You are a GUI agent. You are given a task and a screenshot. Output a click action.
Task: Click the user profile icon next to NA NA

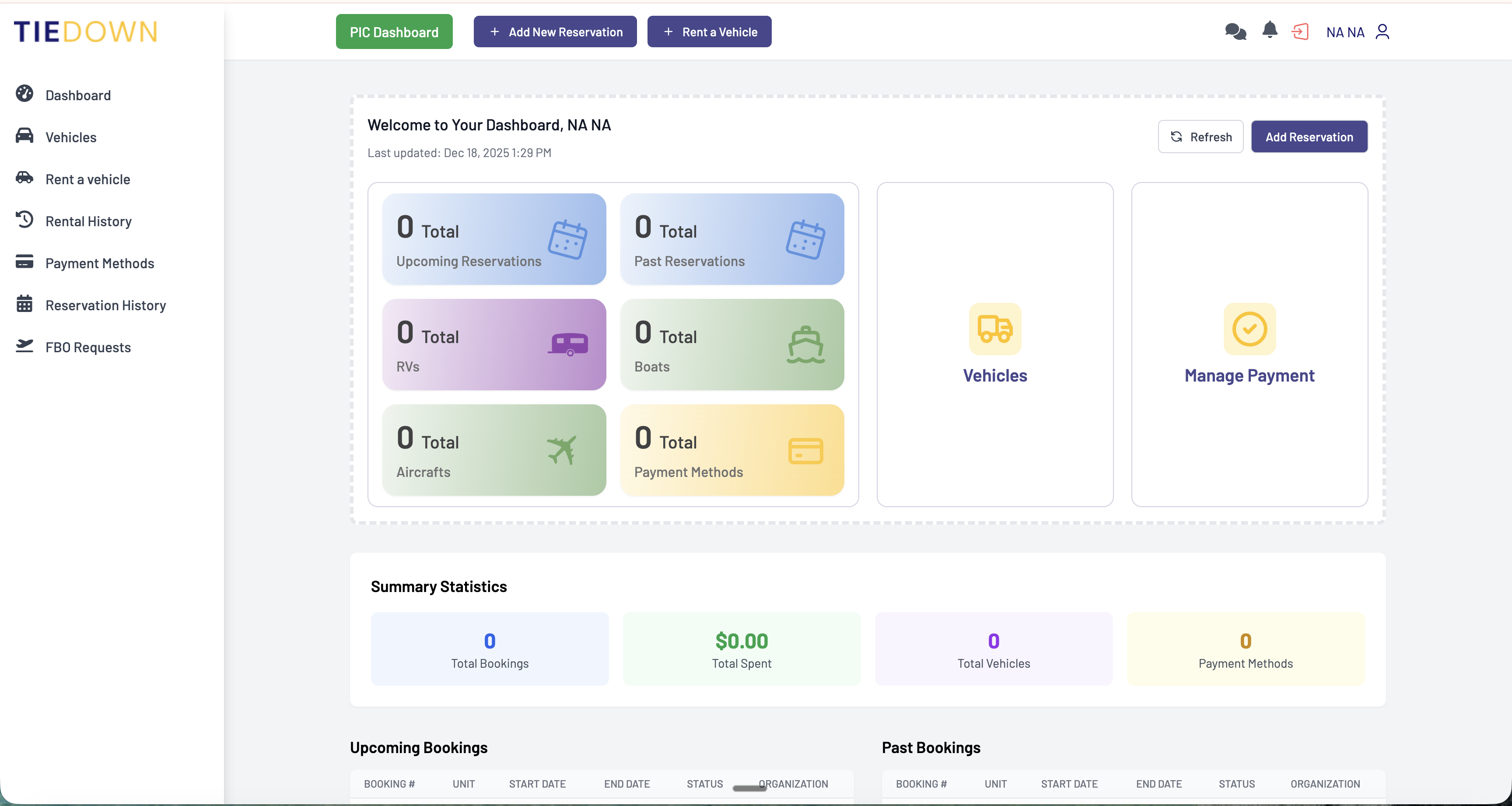tap(1383, 32)
